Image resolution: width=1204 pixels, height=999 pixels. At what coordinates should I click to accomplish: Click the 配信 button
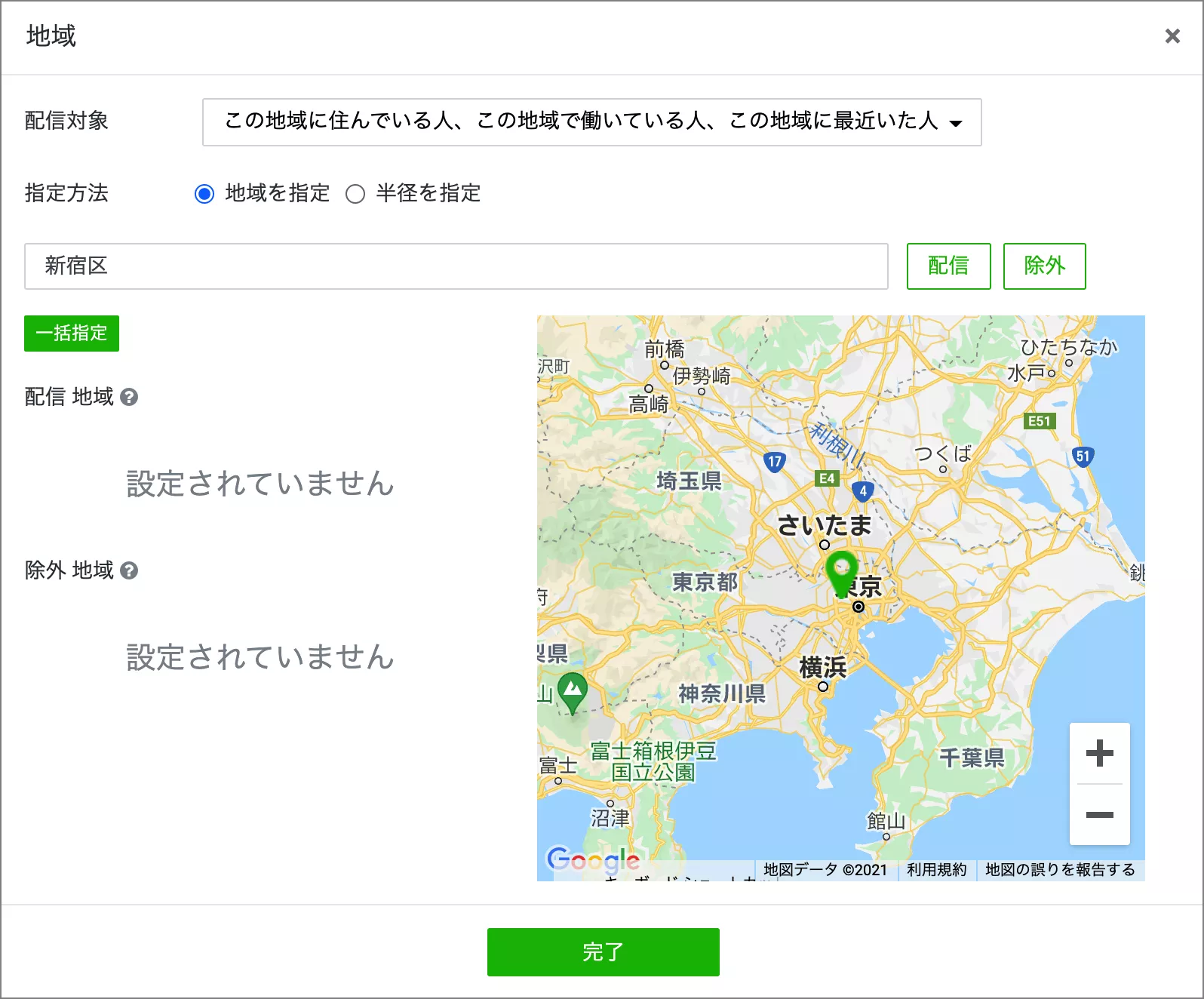948,266
